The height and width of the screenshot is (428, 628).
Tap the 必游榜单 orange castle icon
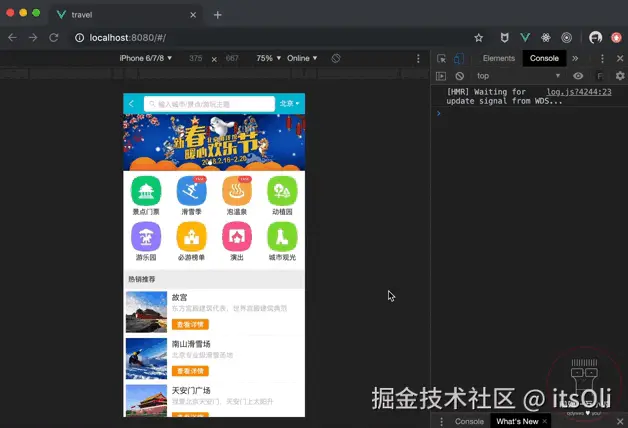coord(191,237)
